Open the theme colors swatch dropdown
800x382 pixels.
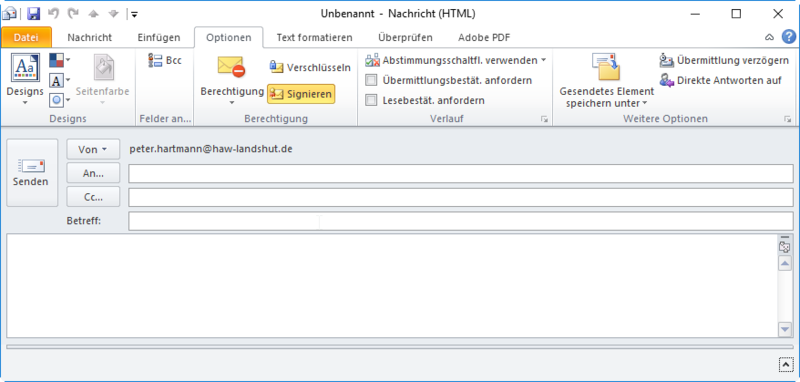[x=60, y=60]
